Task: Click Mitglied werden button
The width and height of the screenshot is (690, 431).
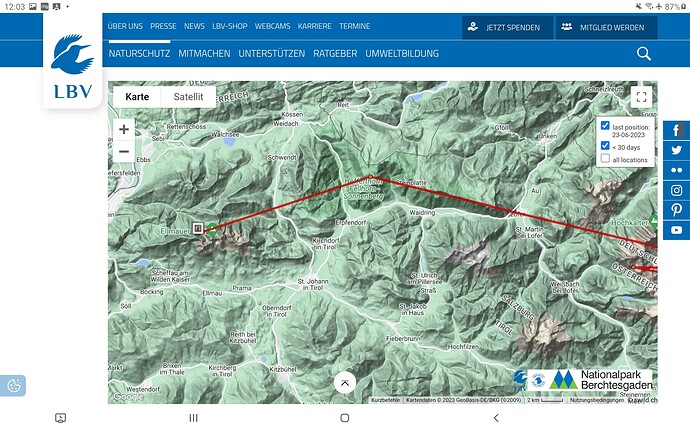Action: (606, 27)
